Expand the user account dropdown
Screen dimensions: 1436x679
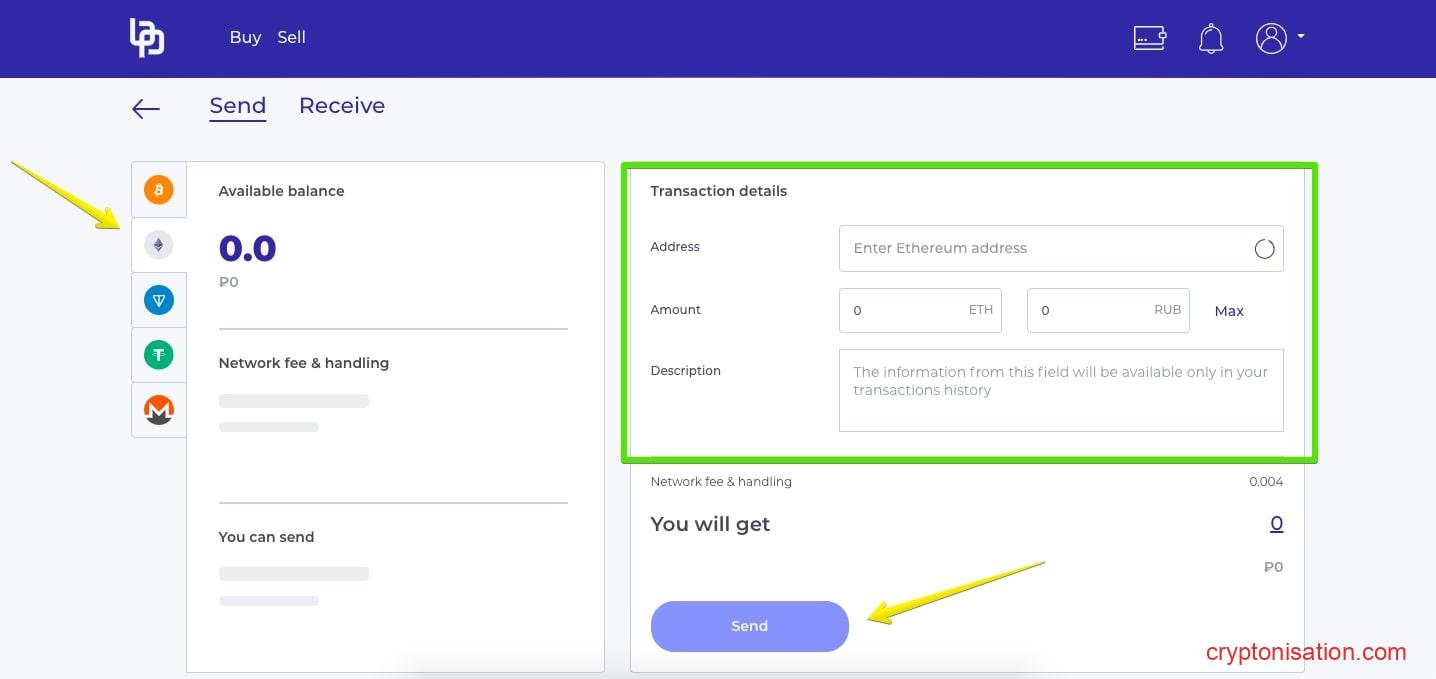(x=1279, y=38)
